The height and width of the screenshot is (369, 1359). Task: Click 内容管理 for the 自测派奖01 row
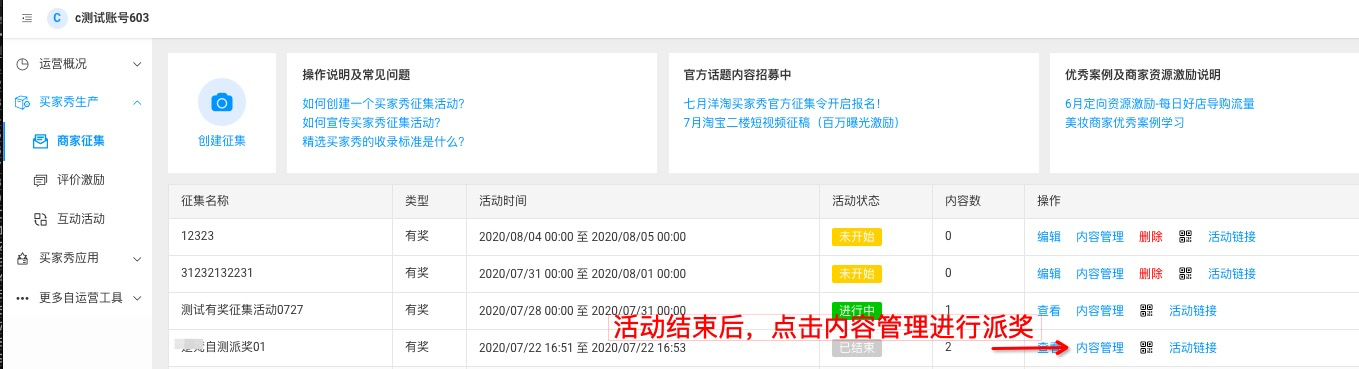coord(1100,348)
